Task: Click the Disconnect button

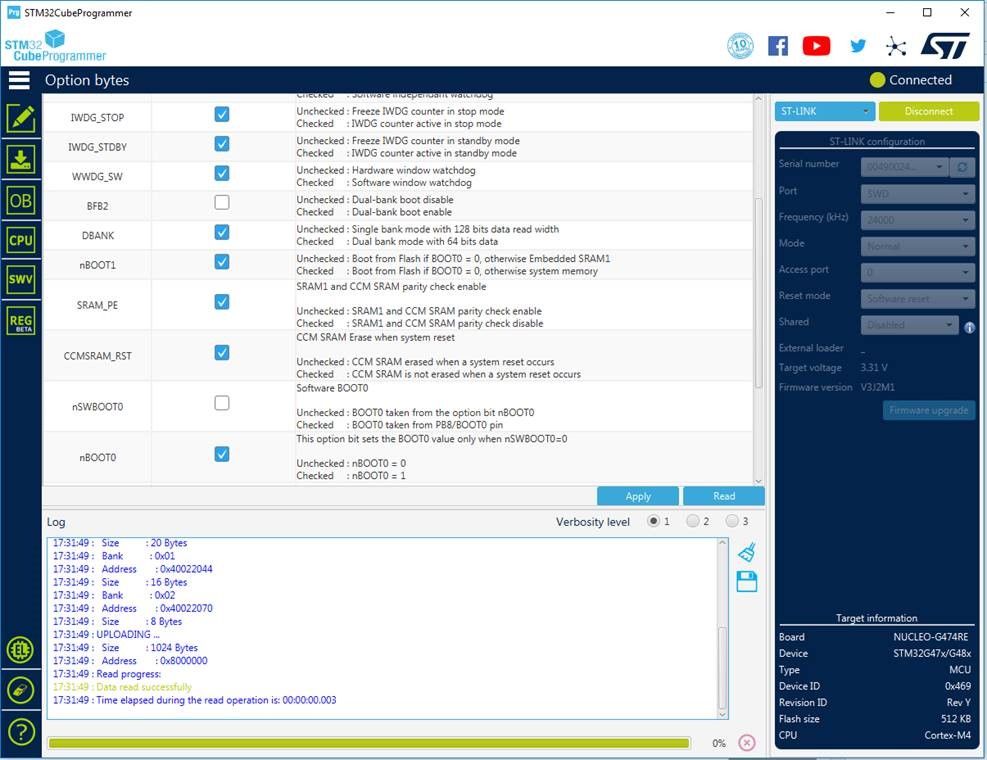Action: [928, 111]
